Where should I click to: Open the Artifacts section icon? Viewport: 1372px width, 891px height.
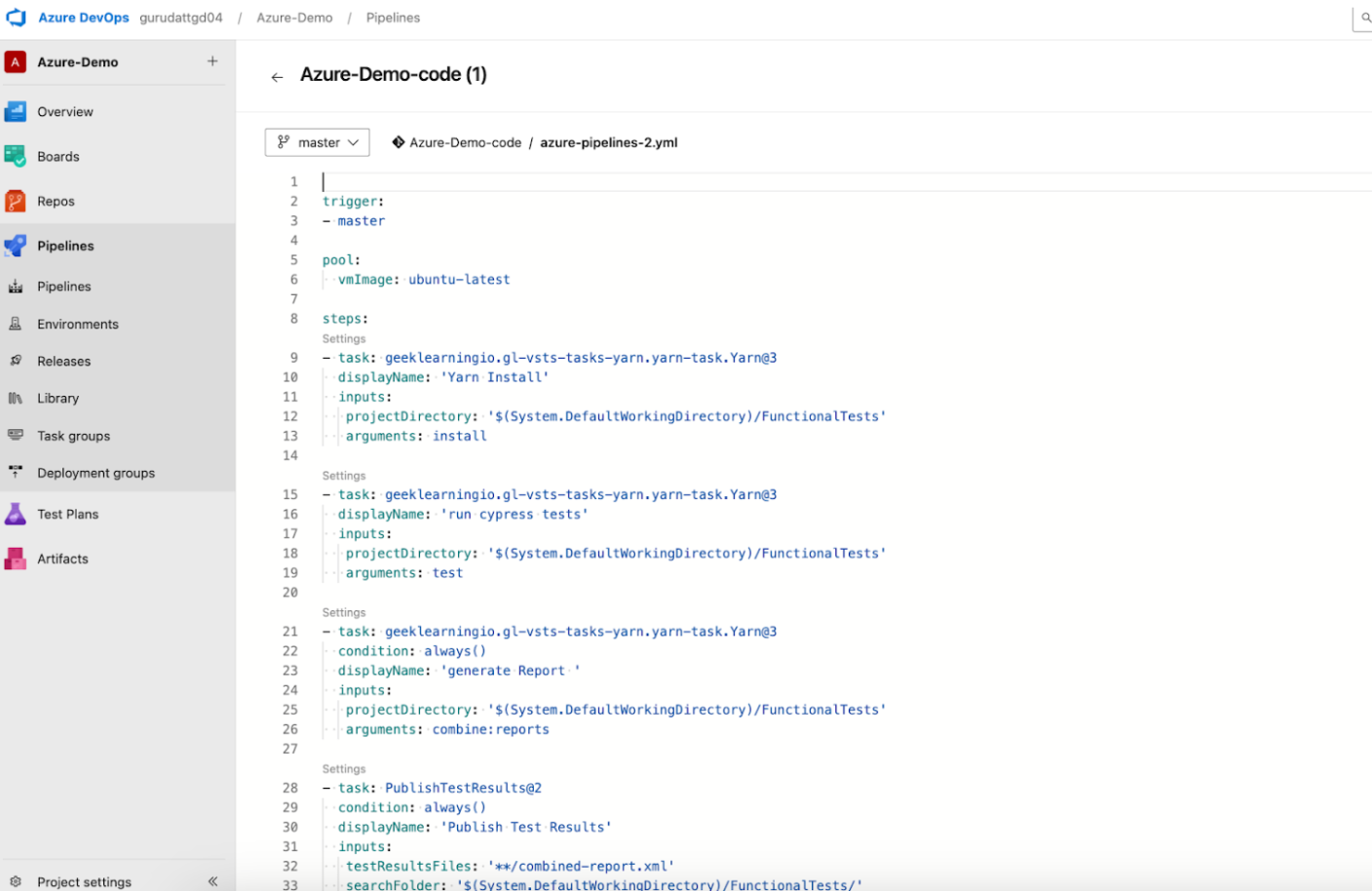click(x=16, y=559)
